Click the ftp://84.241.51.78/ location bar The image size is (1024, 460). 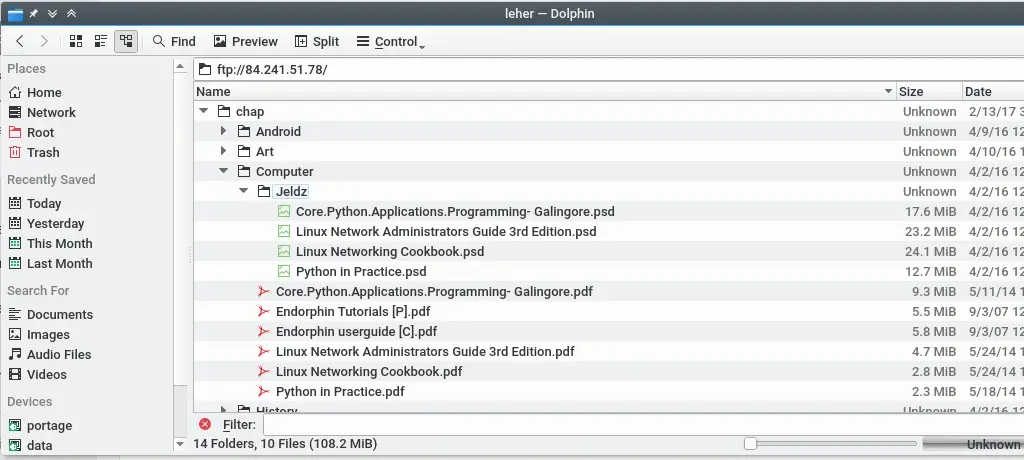pyautogui.click(x=609, y=69)
